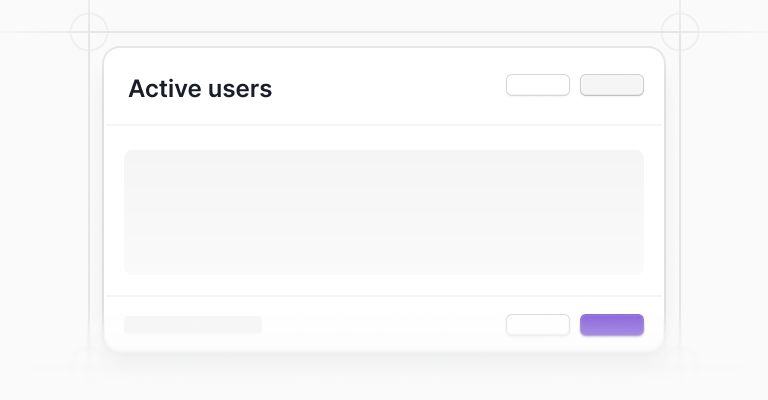Click empty header space beside the title
The height and width of the screenshot is (400, 768).
click(x=389, y=86)
